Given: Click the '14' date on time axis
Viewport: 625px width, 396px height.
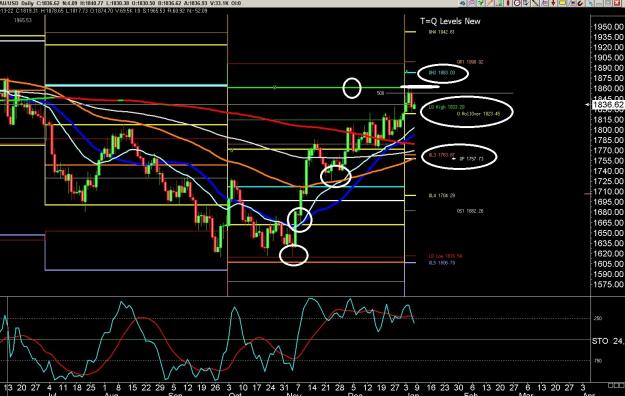Looking at the screenshot, I should click(x=311, y=388).
